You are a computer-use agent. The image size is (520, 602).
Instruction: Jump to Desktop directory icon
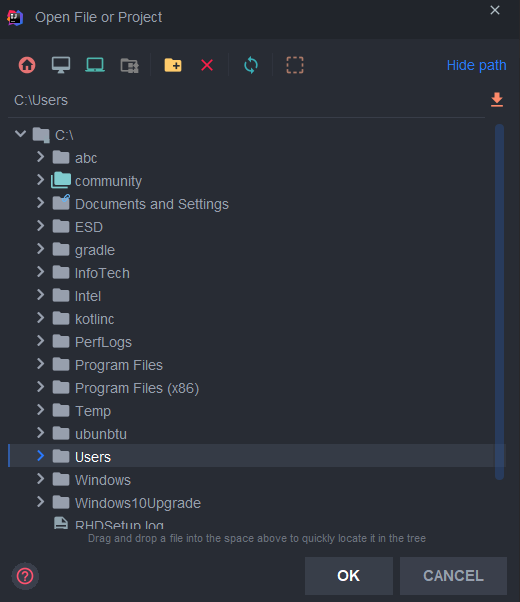(x=61, y=65)
